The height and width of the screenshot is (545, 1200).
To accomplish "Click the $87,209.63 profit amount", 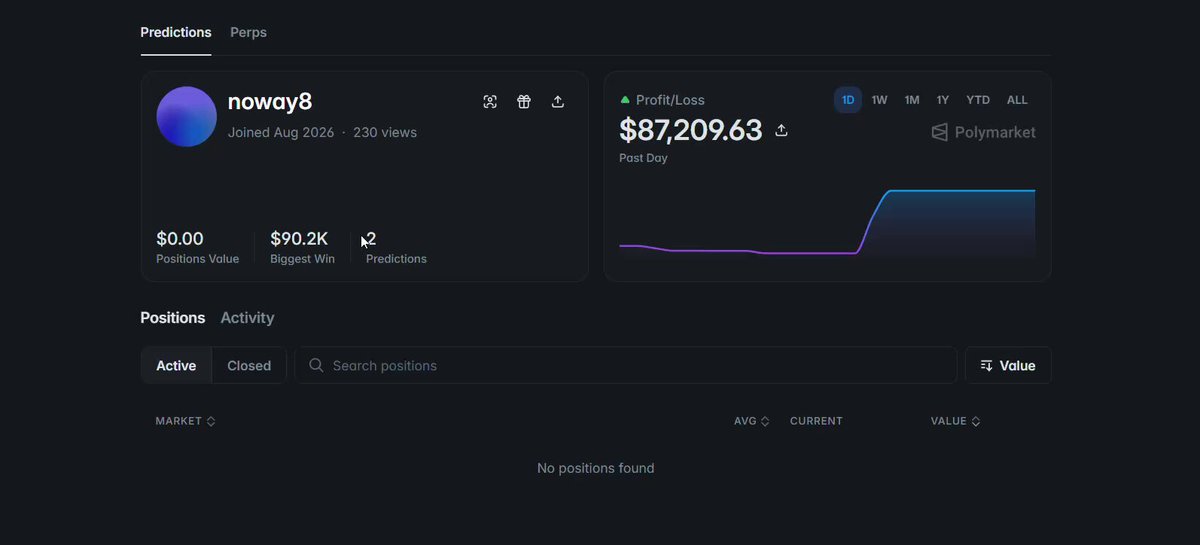I will pos(691,130).
